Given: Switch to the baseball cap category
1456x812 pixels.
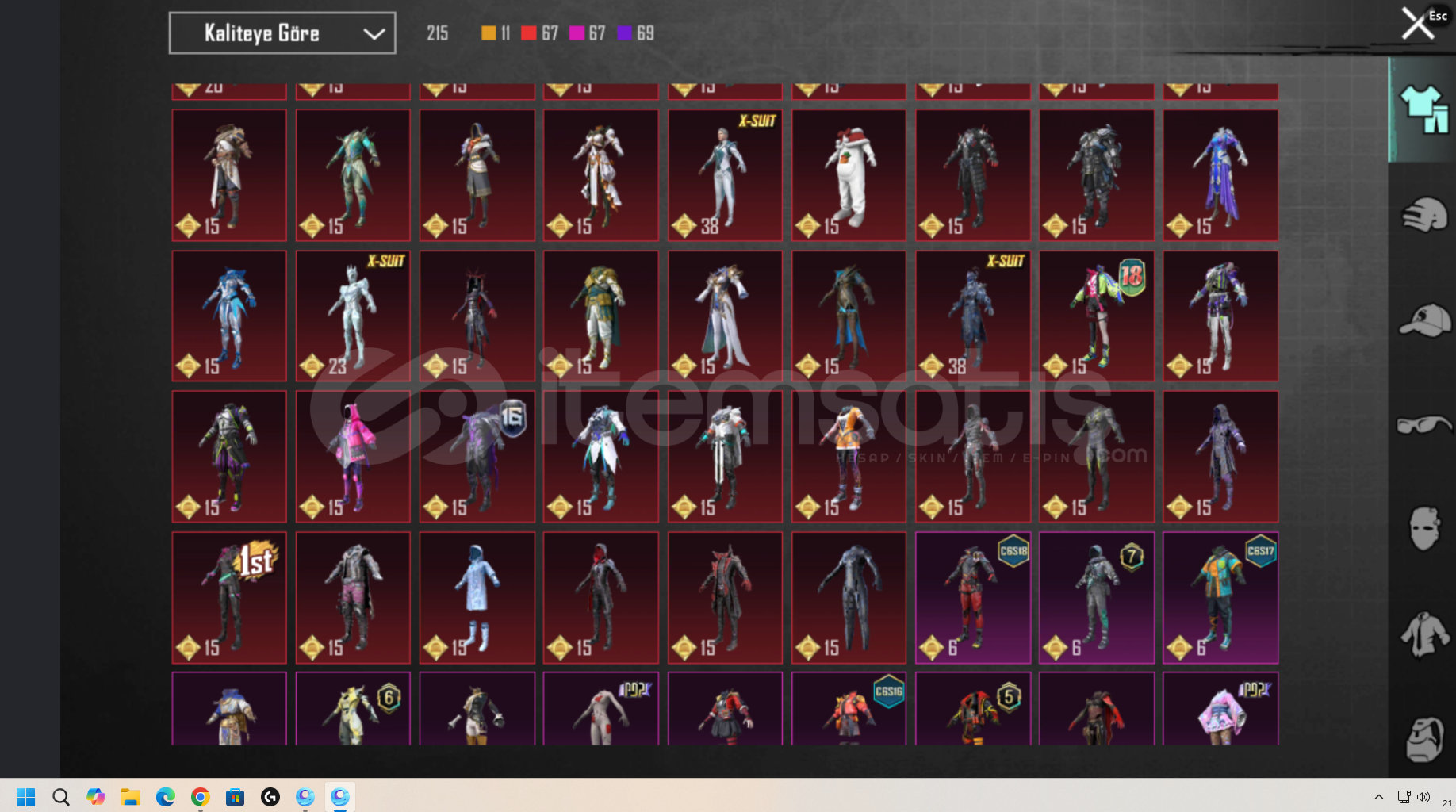Looking at the screenshot, I should 1423,320.
